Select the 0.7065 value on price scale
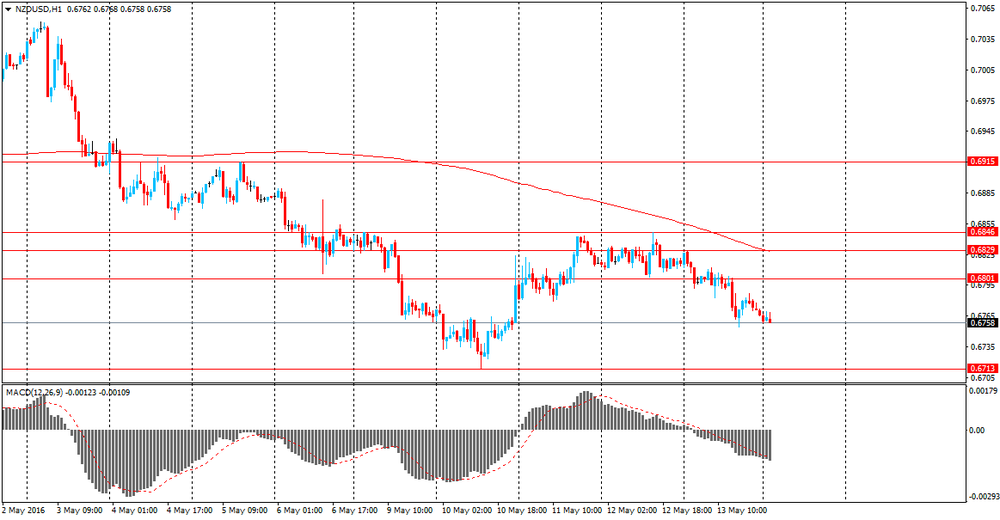Screen dimensions: 1000x520 click(x=983, y=8)
